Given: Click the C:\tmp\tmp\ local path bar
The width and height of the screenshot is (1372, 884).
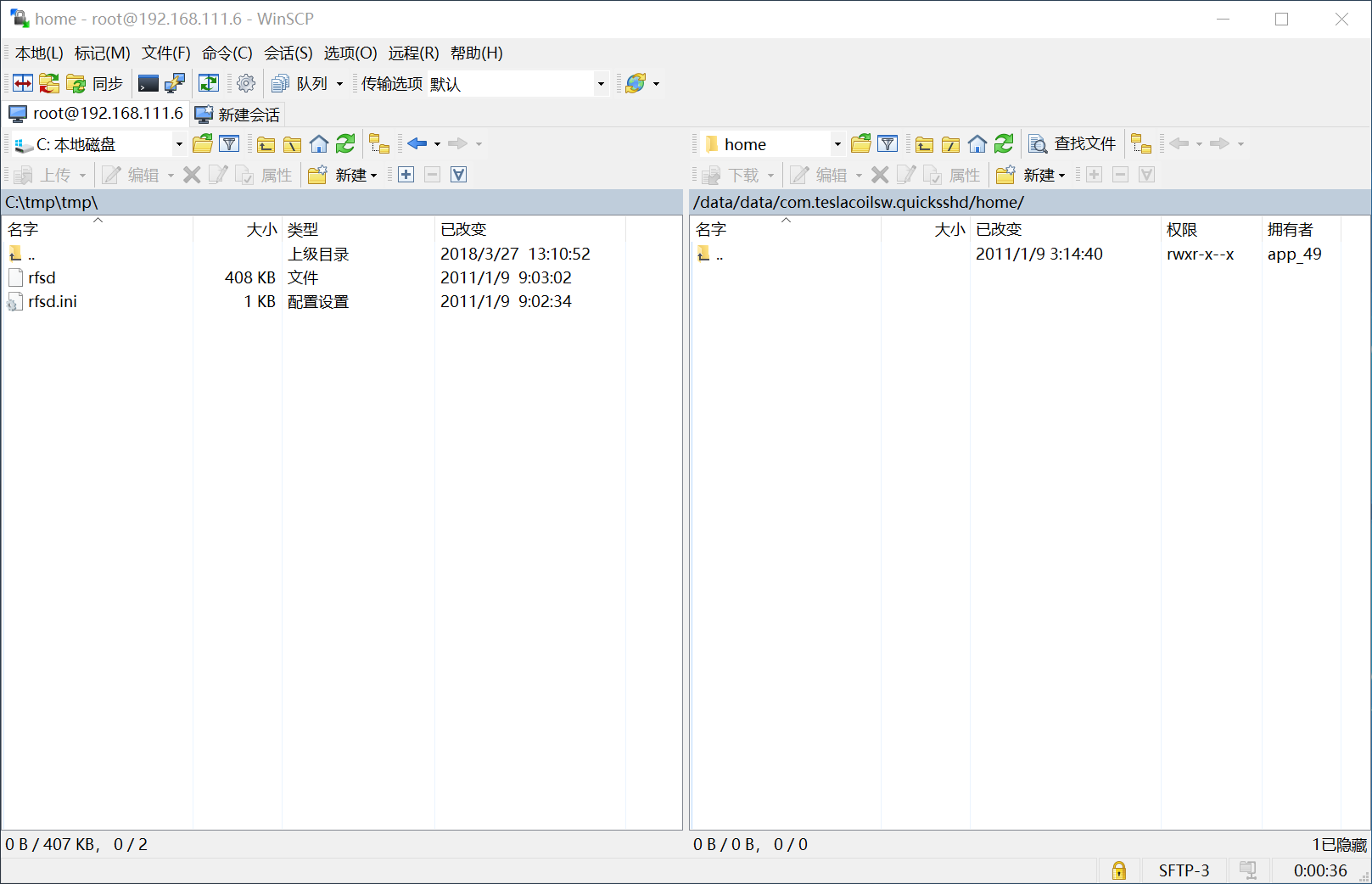Looking at the screenshot, I should point(342,202).
